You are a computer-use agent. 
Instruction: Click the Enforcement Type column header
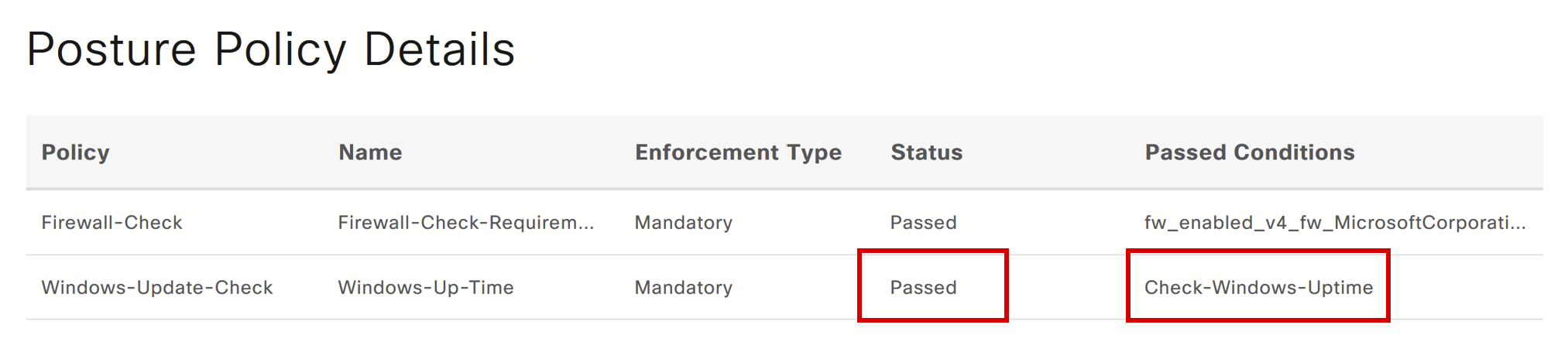(x=738, y=152)
